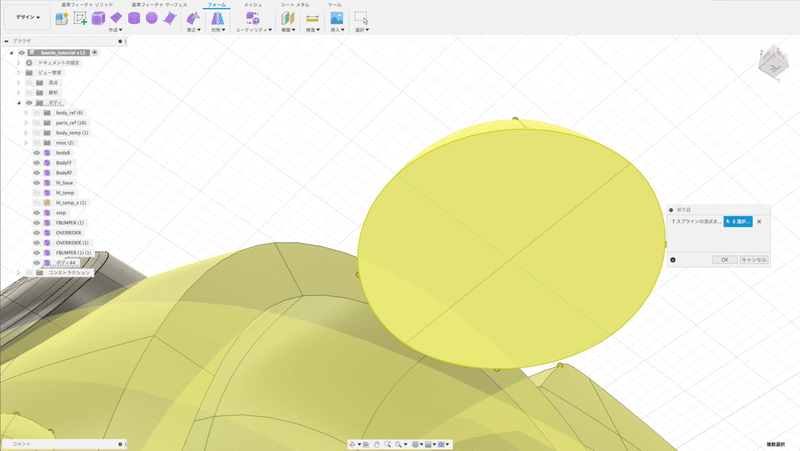
Task: Open the 検査 dropdown menu
Action: click(x=313, y=30)
